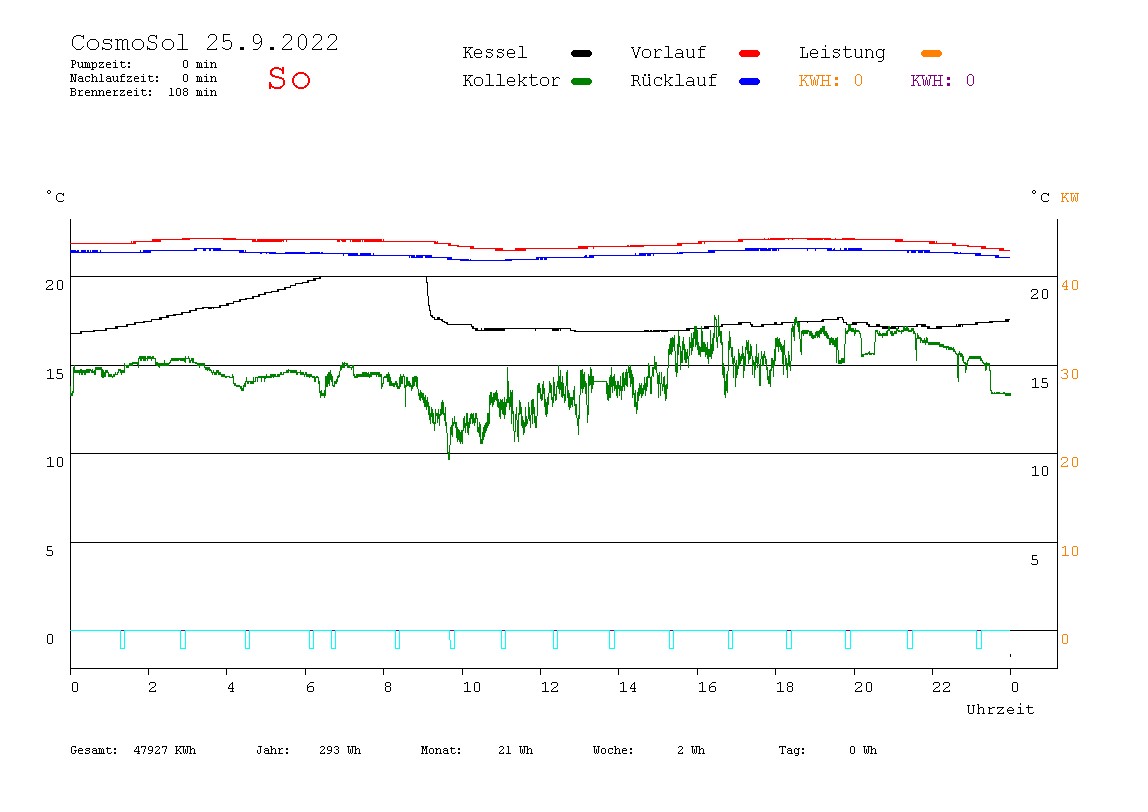Viewport: 1148px width, 812px height.
Task: Click the green Kollektor legend swatch
Action: pyautogui.click(x=581, y=81)
